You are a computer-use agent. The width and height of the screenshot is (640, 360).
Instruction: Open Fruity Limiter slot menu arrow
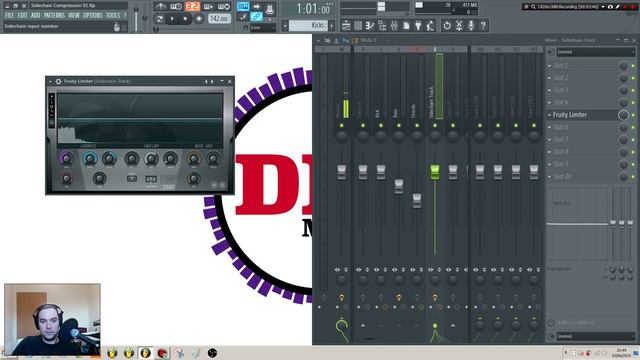click(549, 115)
